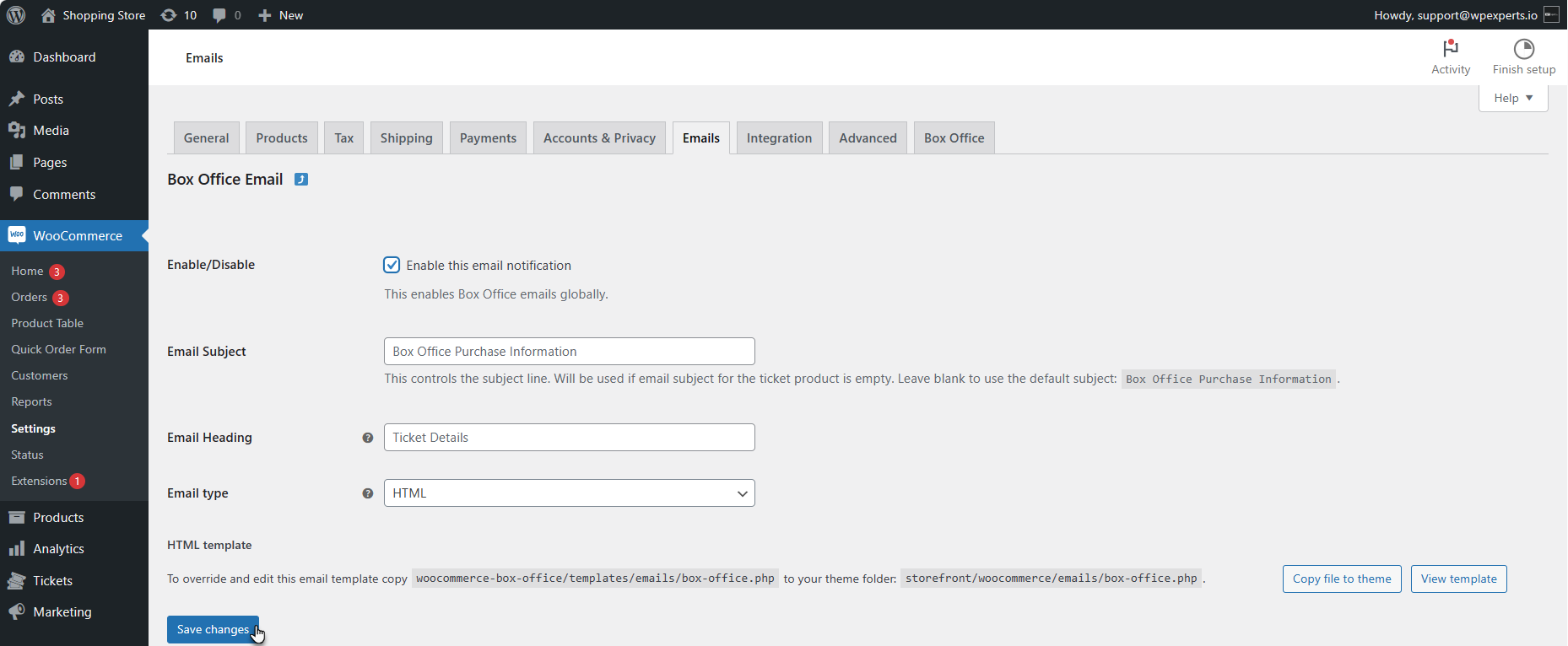Viewport: 1568px width, 646px height.
Task: Open the Product Table submenu link
Action: pos(47,323)
